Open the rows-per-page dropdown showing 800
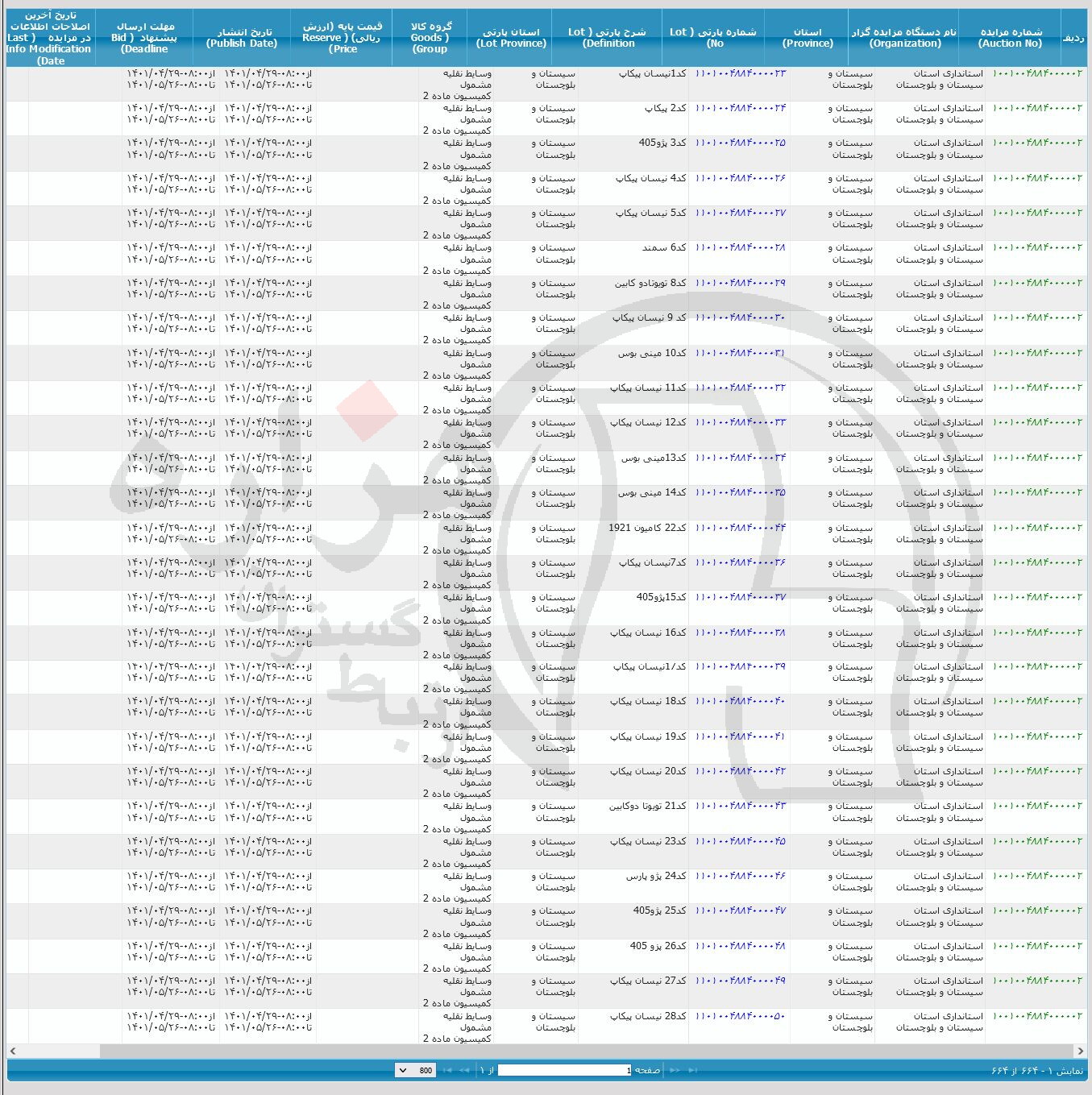The image size is (1092, 1095). 415,1070
